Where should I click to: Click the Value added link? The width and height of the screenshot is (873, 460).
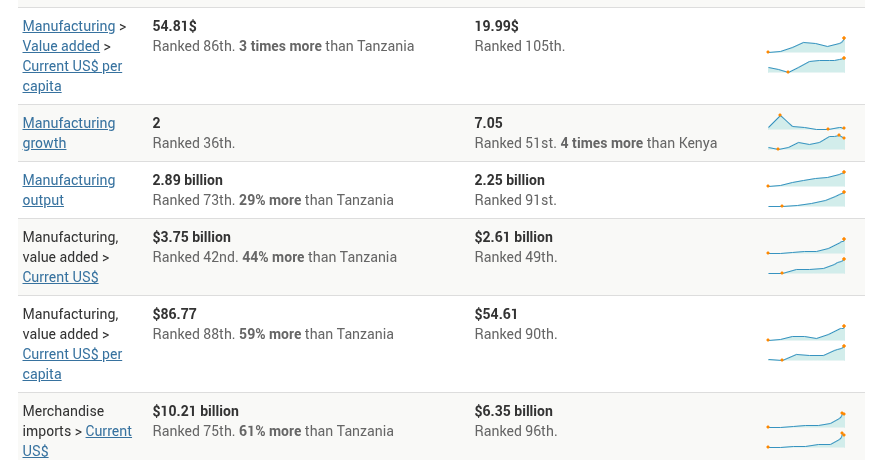(61, 46)
